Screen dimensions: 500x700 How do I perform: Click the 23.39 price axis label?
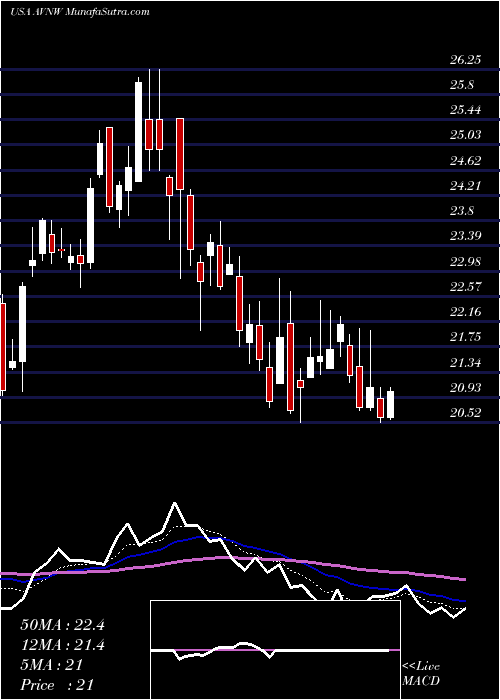pos(465,236)
